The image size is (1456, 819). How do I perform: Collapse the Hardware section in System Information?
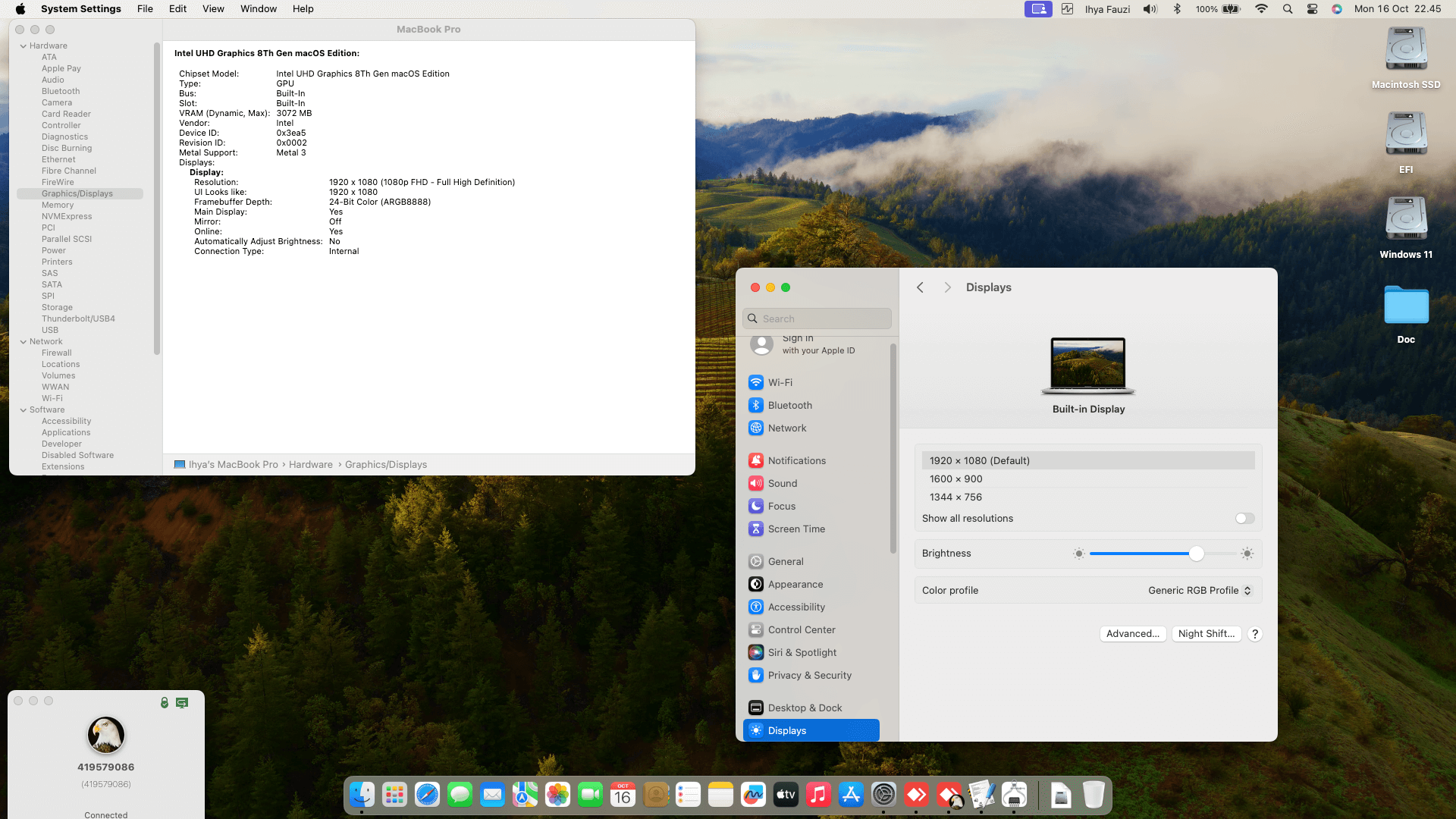click(24, 46)
